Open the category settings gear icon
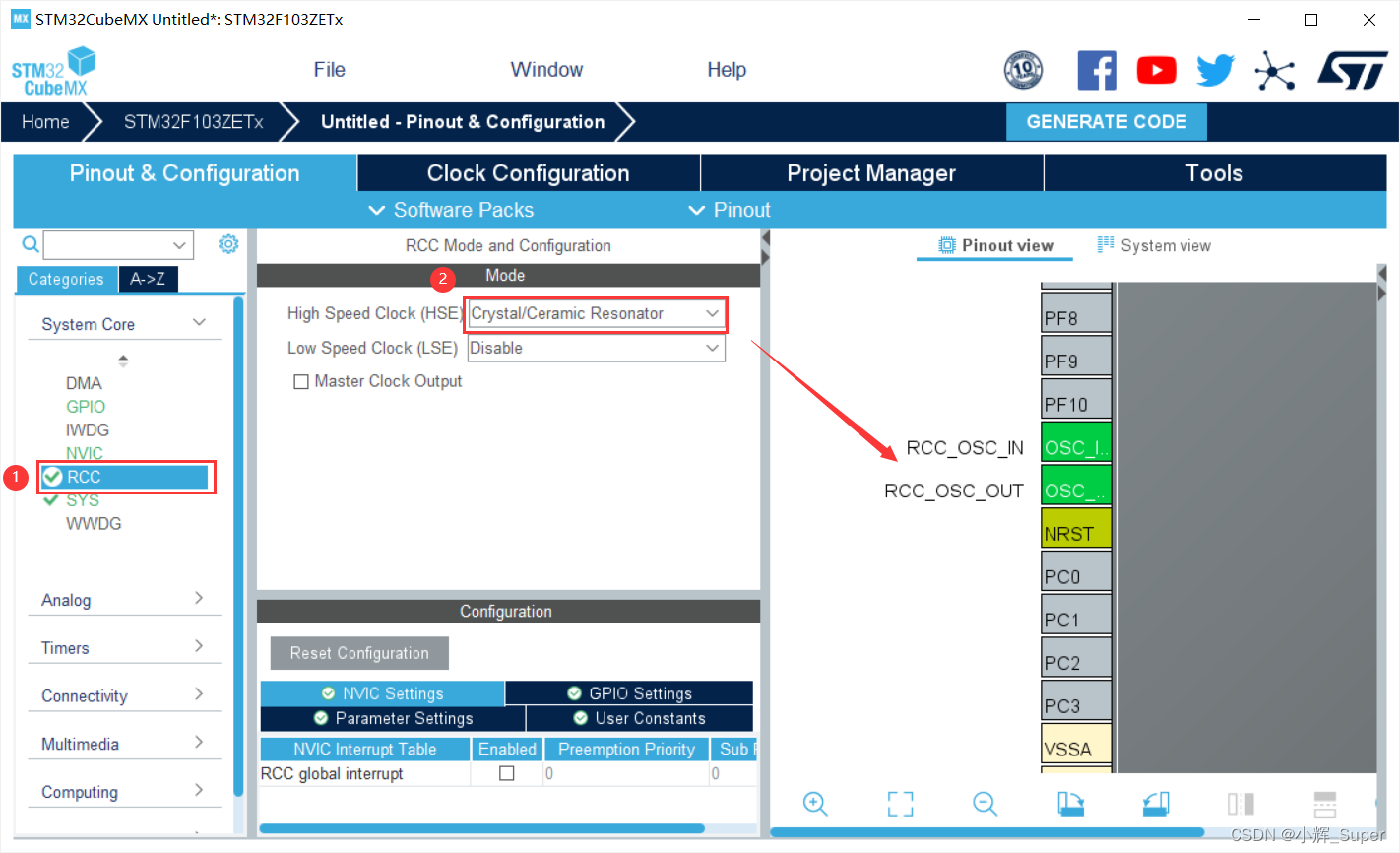 tap(228, 243)
